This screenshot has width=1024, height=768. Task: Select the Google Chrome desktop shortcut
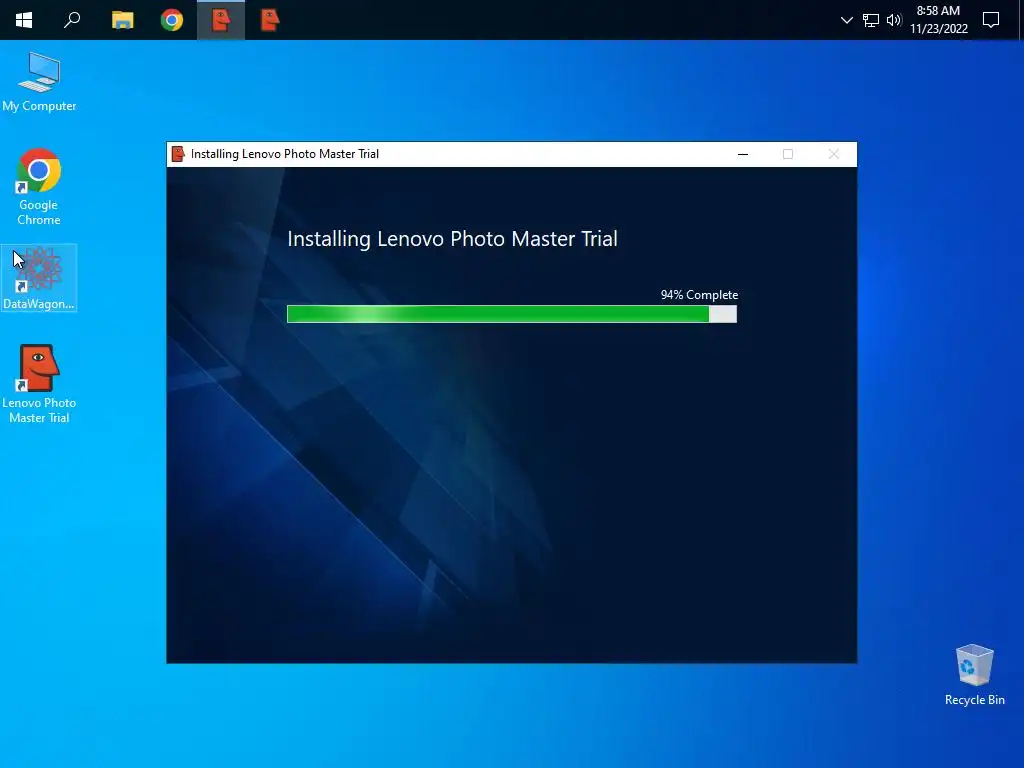click(39, 187)
